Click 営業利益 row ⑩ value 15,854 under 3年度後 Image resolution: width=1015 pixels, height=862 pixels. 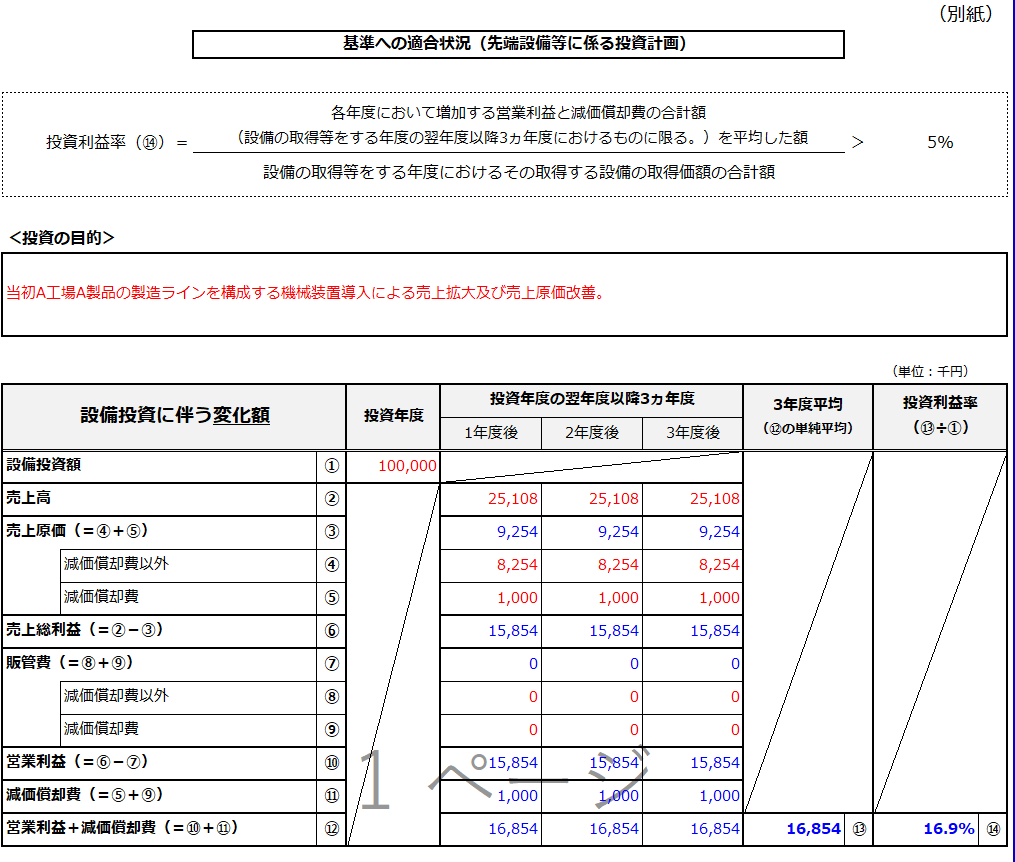(693, 764)
